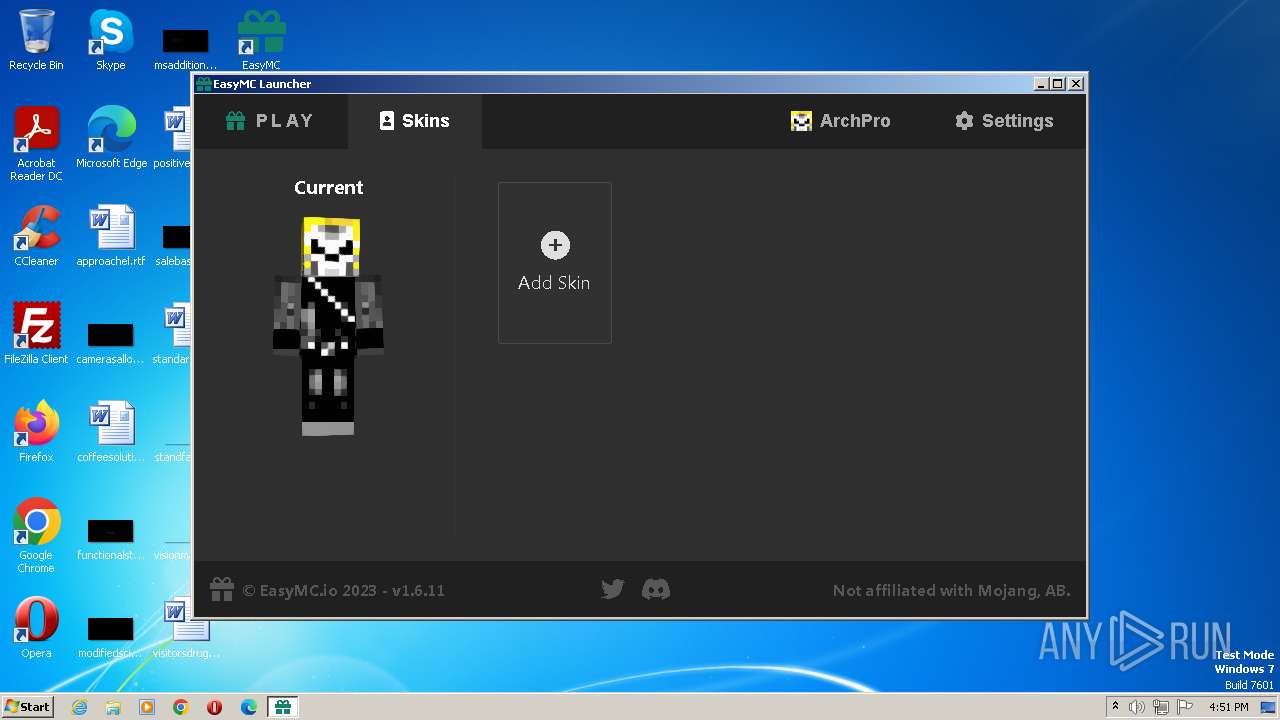This screenshot has height=720, width=1280.
Task: Select the CCleaner desktop shortcut
Action: click(x=36, y=236)
